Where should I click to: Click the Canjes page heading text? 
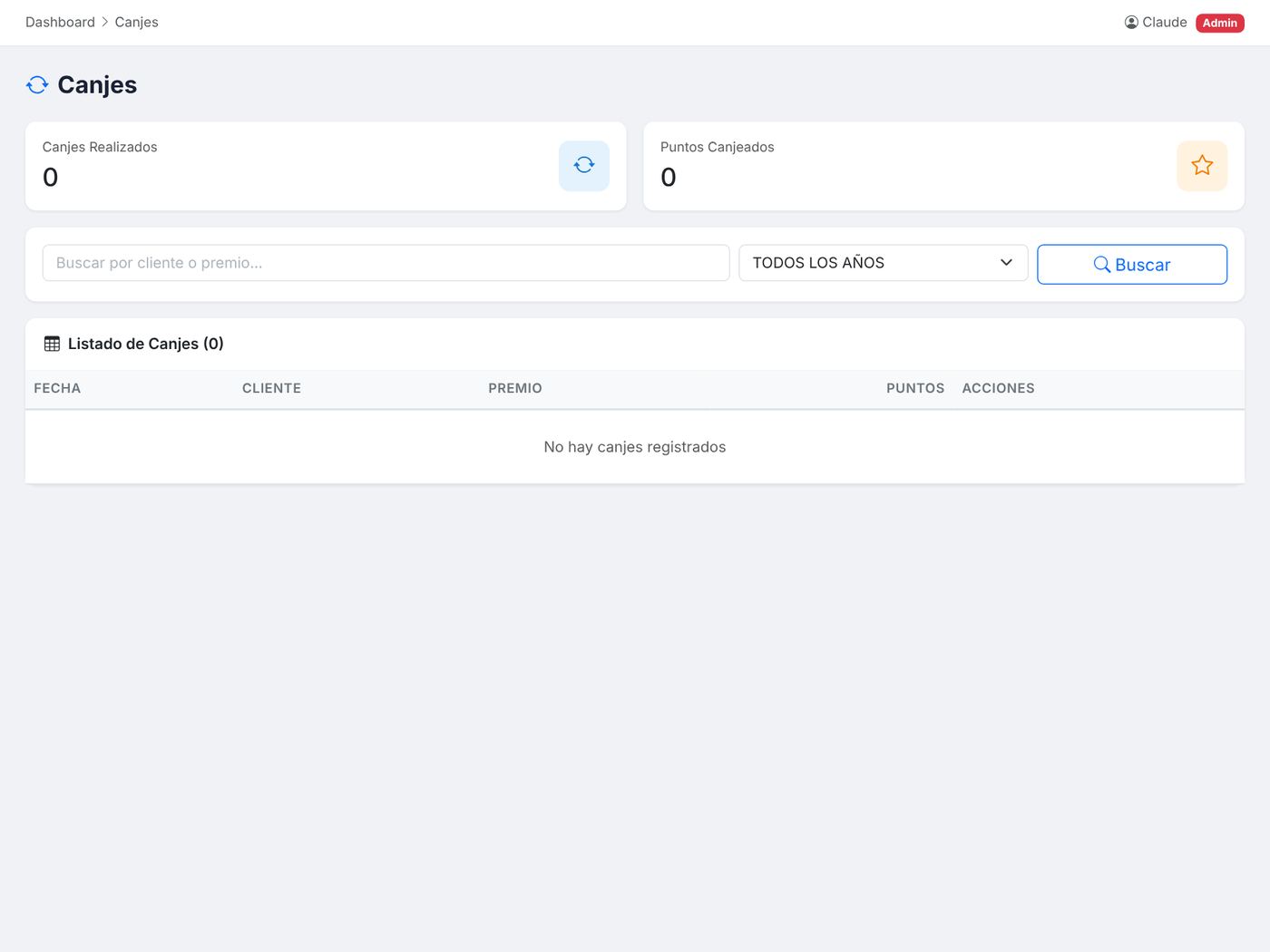pyautogui.click(x=97, y=85)
